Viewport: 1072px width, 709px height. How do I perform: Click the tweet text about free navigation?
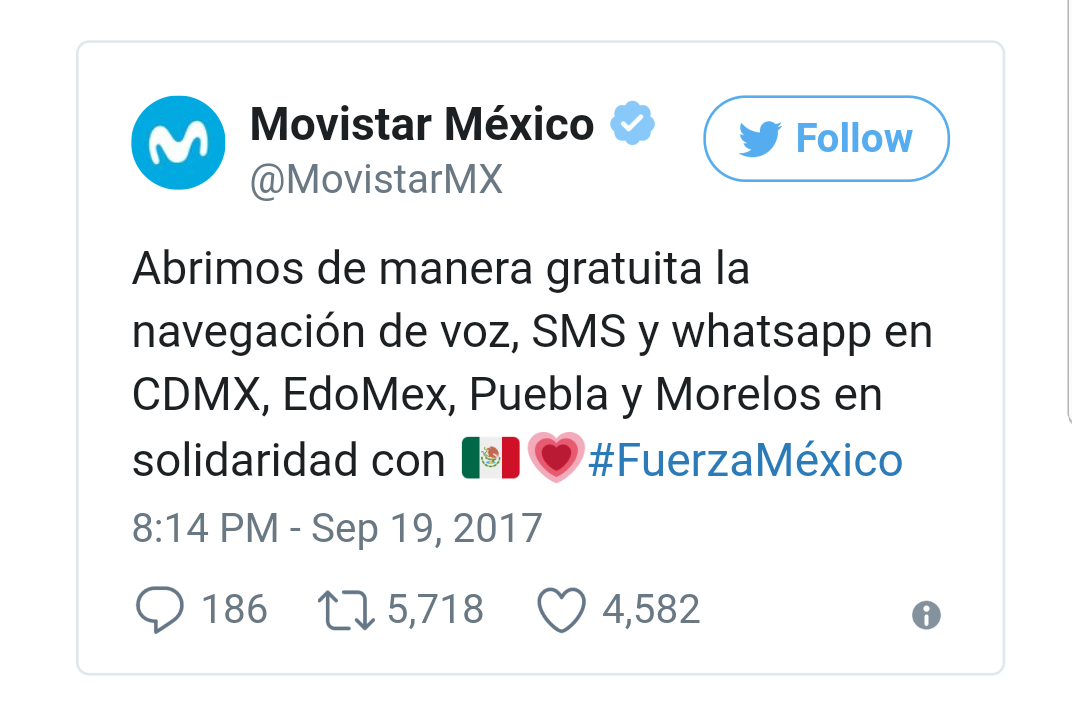532,364
